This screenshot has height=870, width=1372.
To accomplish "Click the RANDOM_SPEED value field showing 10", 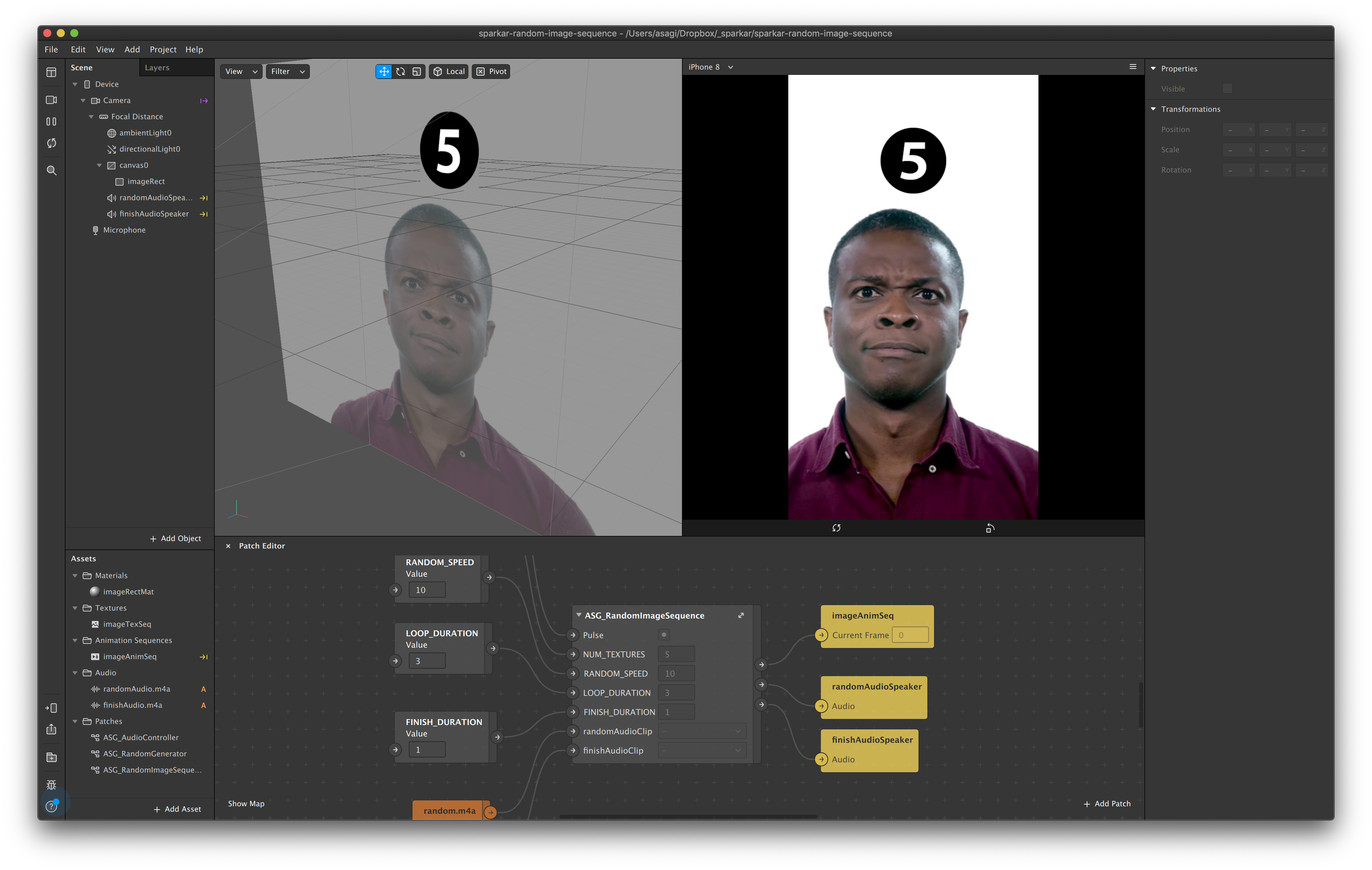I will (x=427, y=590).
